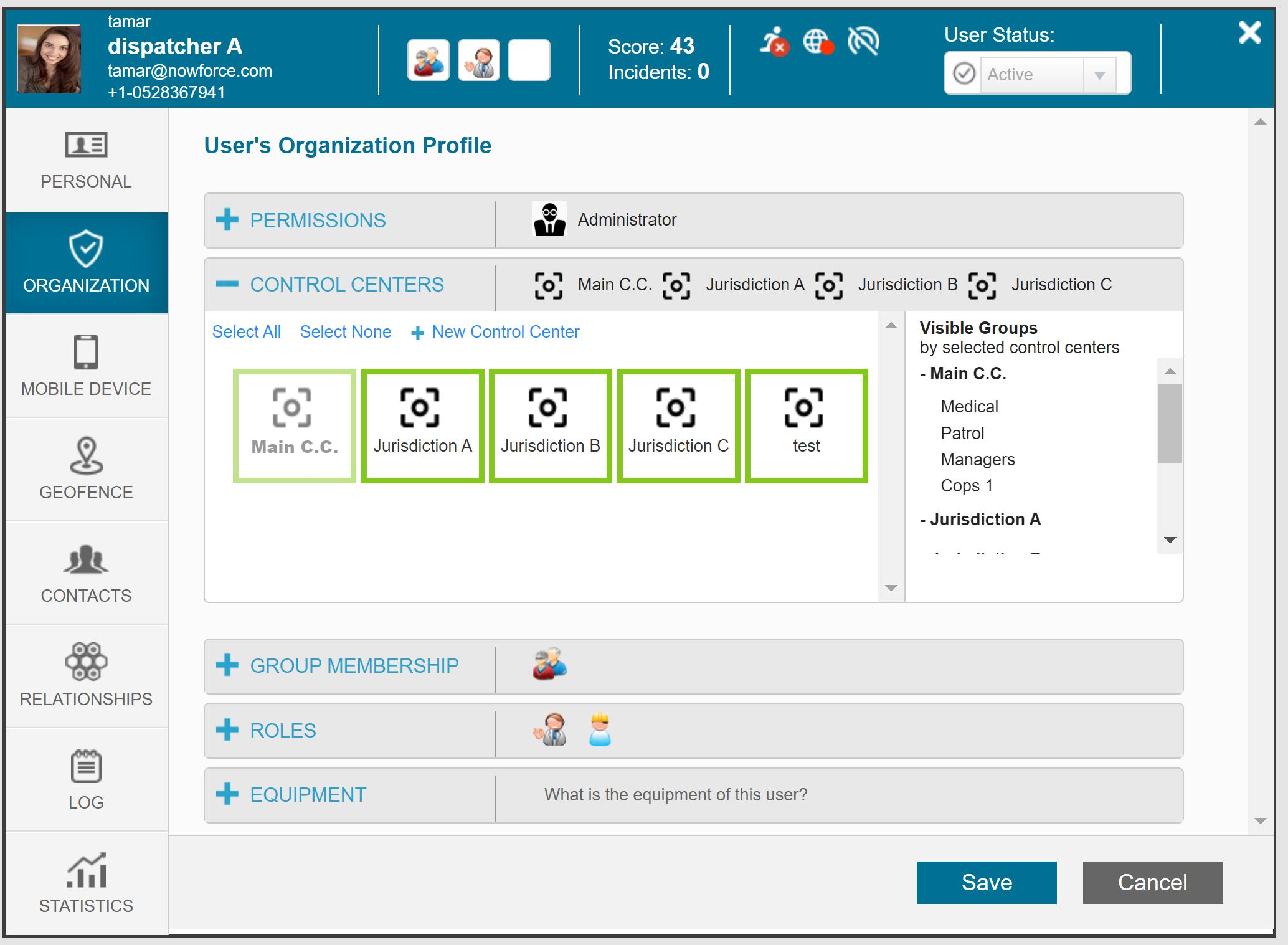Switch to the STATISTICS sidebar tab
The image size is (1288, 945).
[x=86, y=883]
